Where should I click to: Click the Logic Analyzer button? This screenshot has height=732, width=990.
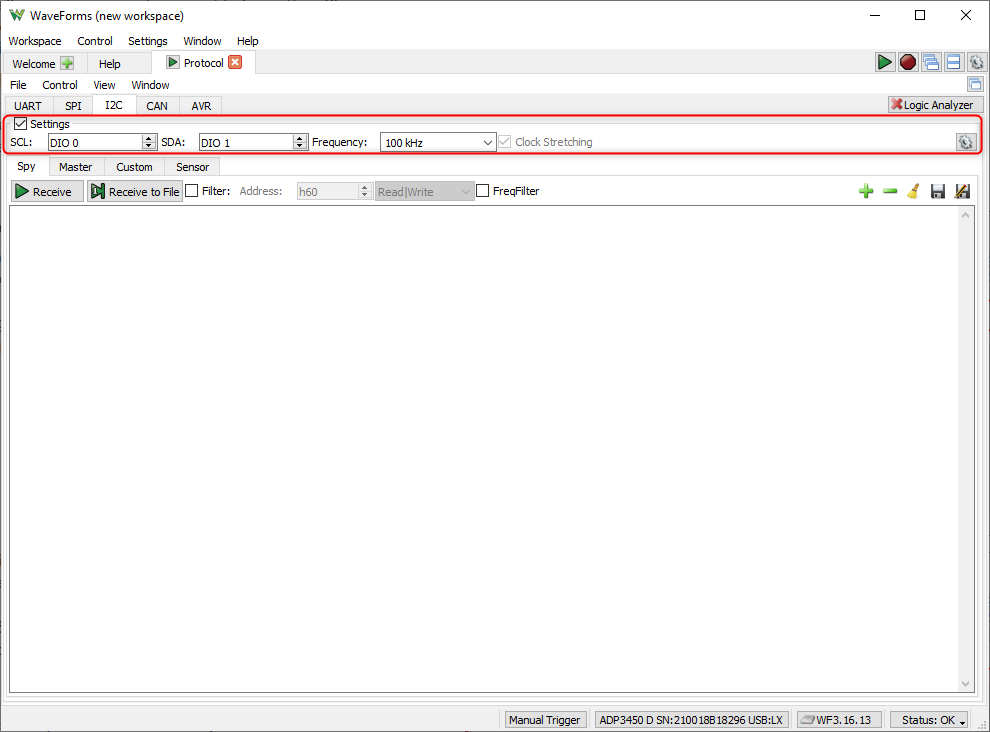coord(936,105)
